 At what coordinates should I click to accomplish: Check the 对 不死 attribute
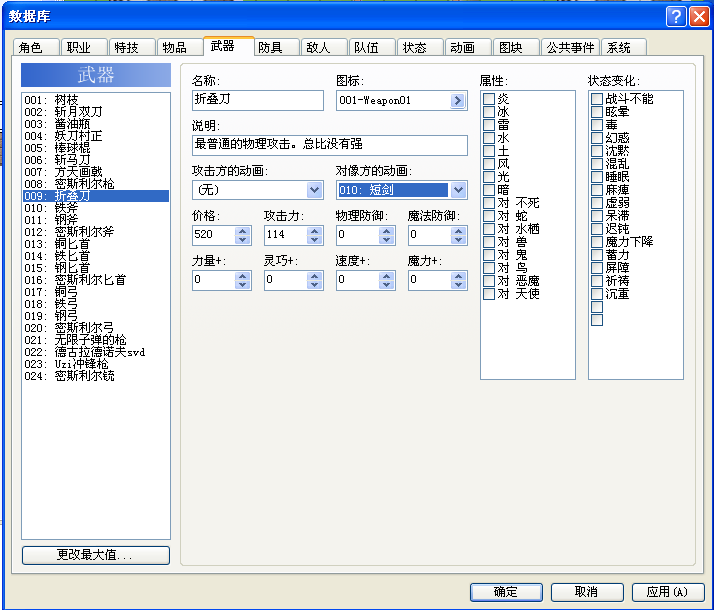pos(489,203)
